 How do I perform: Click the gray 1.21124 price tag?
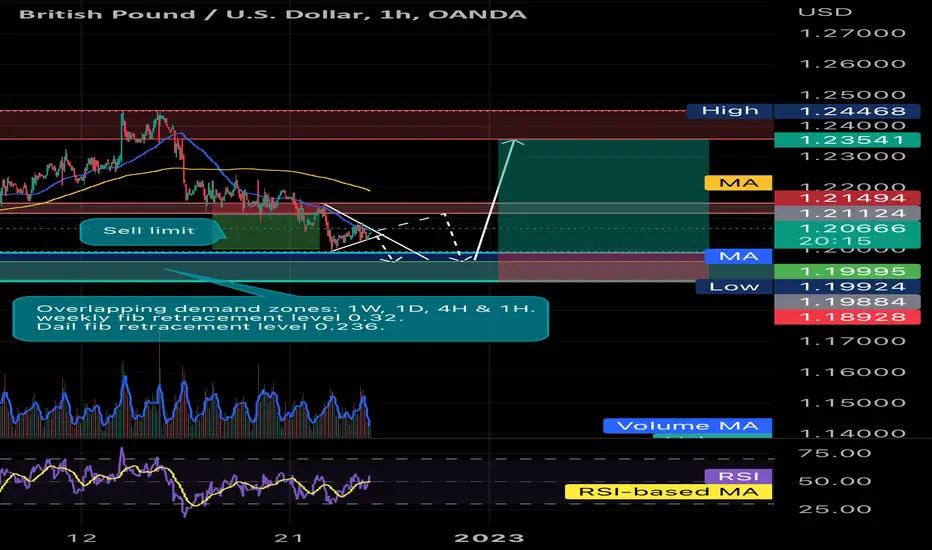[x=848, y=213]
